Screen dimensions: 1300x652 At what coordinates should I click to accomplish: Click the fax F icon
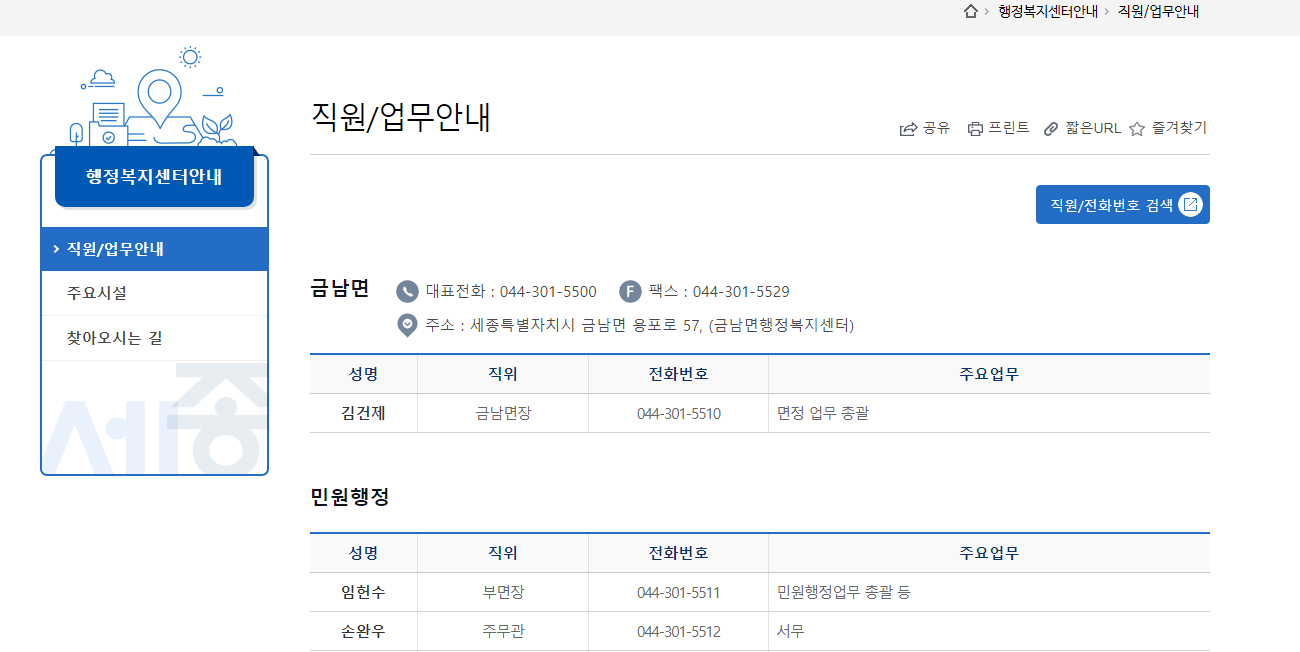(630, 292)
